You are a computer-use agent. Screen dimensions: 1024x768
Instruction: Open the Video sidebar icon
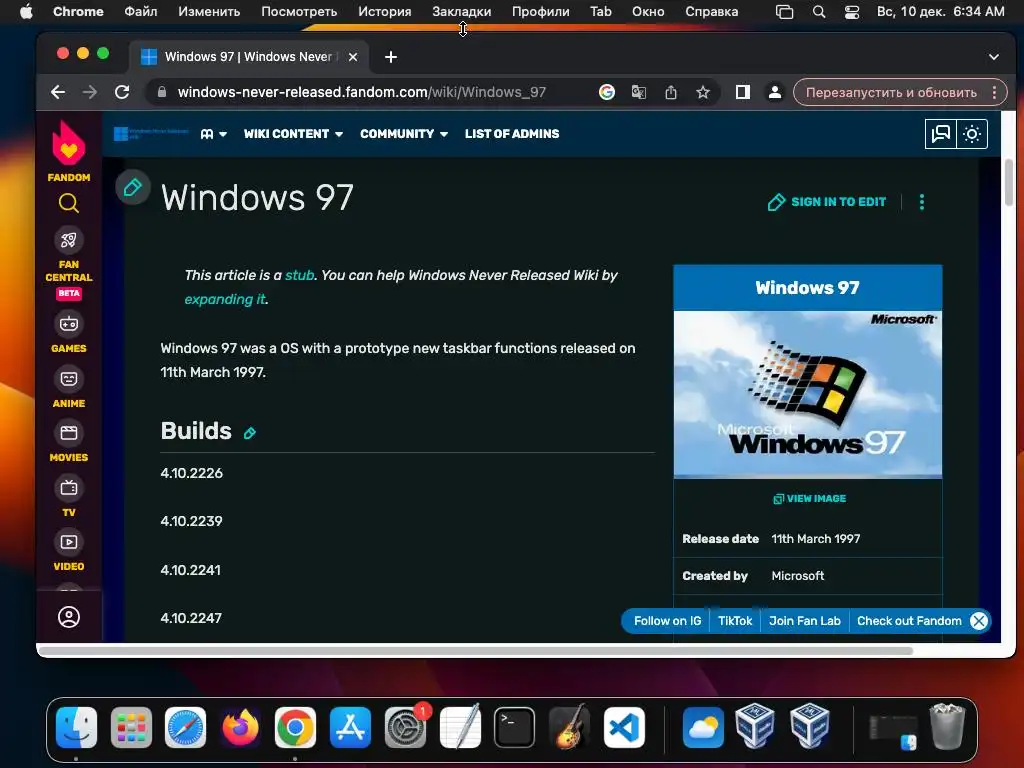point(69,542)
